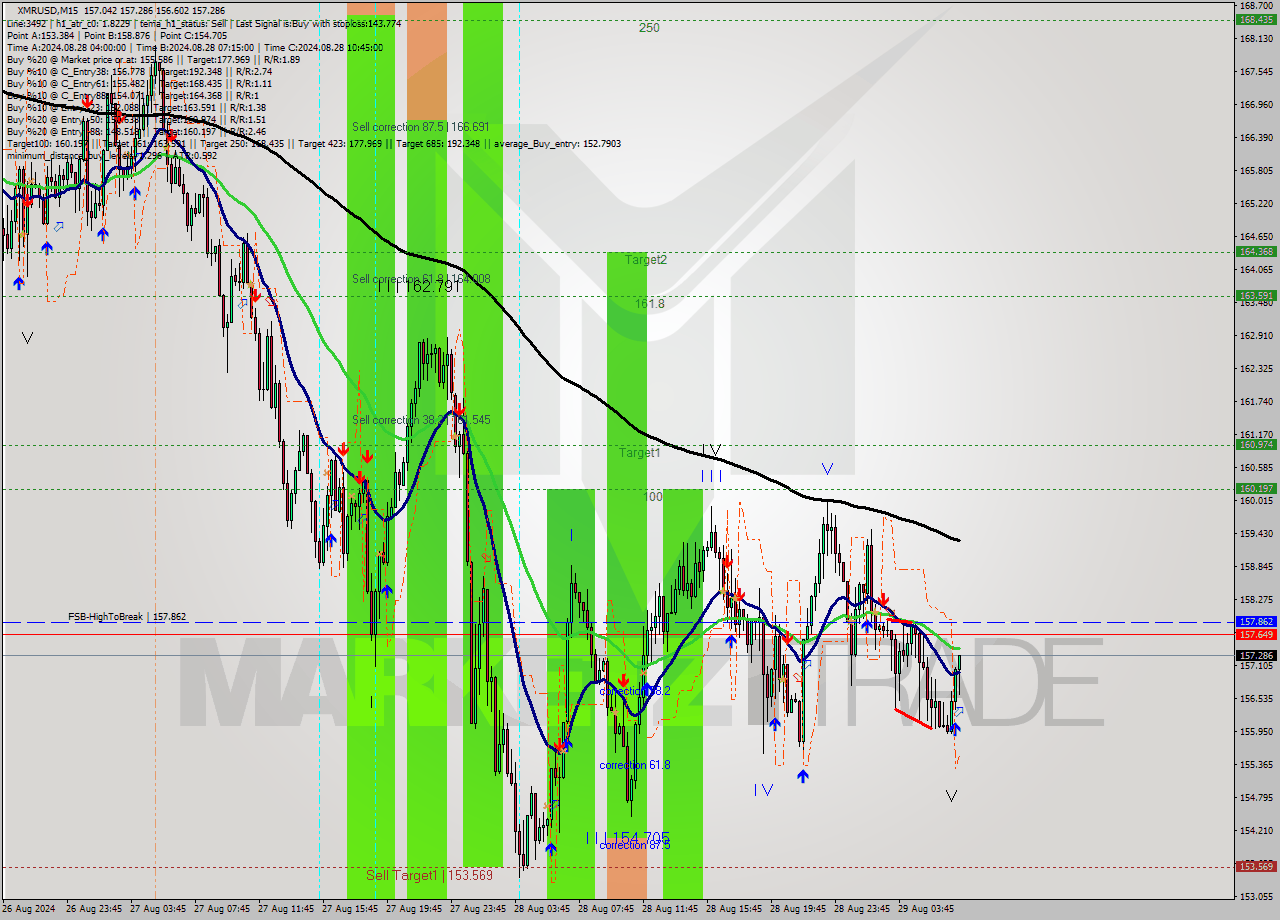Click the '155.365' price axis value

click(1256, 764)
